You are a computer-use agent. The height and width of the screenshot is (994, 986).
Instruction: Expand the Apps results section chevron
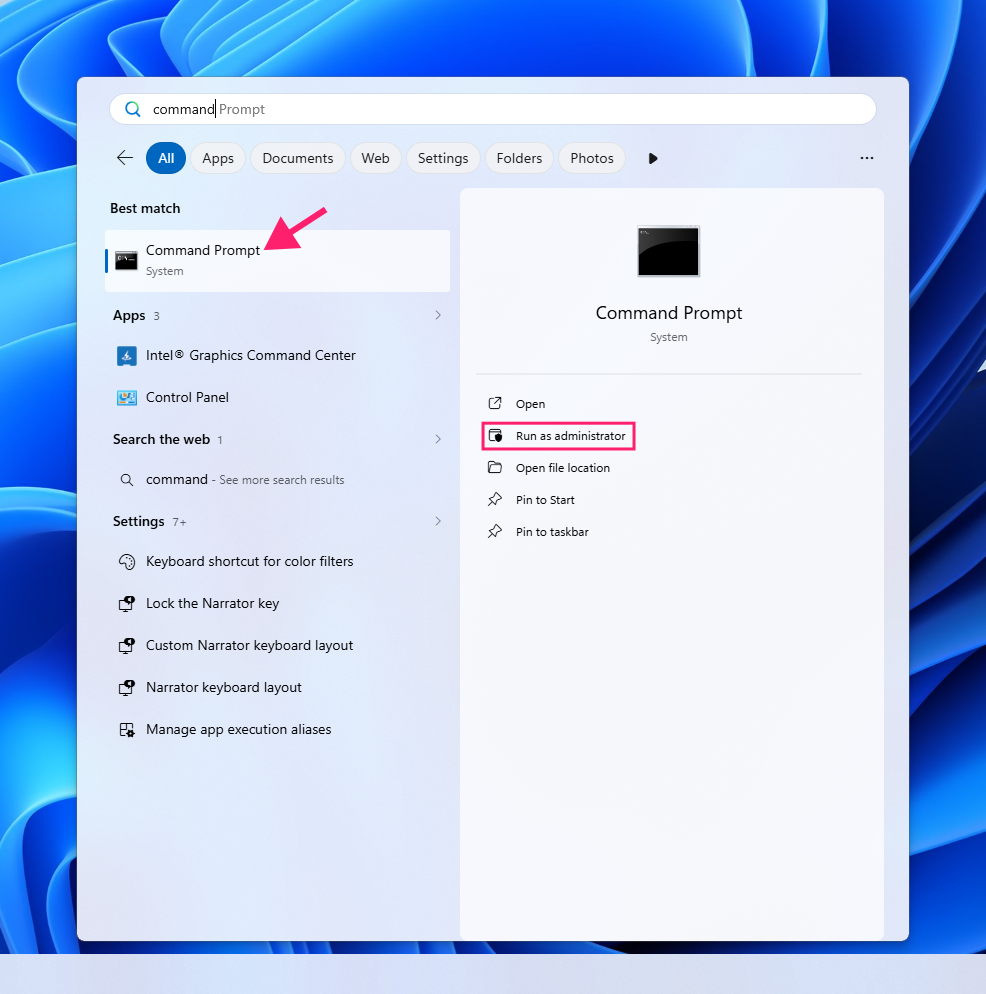click(438, 315)
